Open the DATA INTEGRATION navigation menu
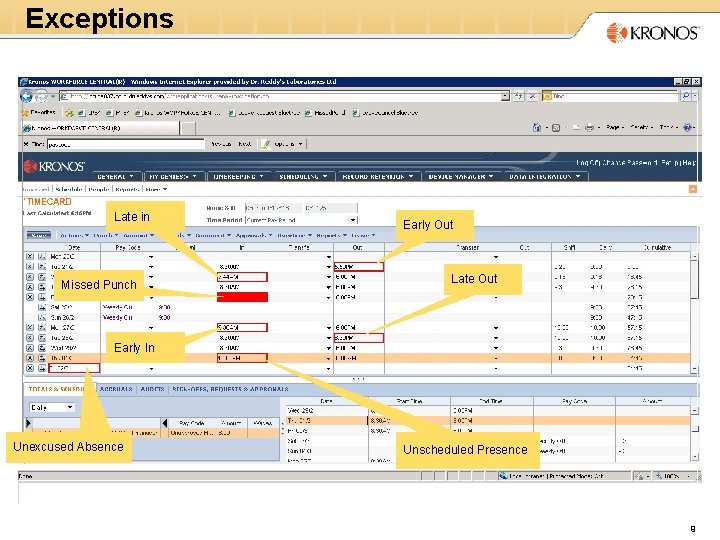Viewport: 720px width, 540px height. tap(545, 176)
